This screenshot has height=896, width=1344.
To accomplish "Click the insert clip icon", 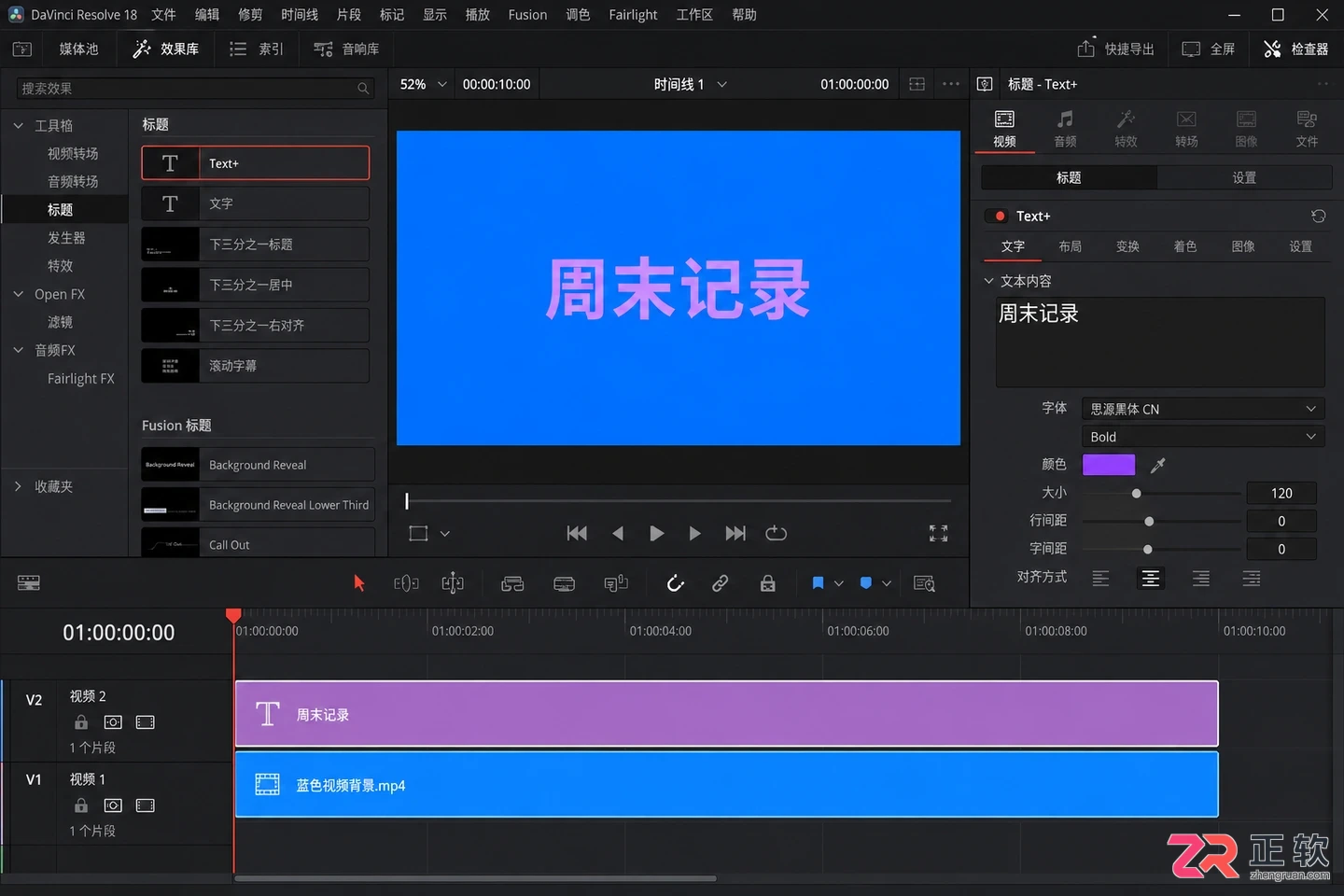I will click(512, 583).
